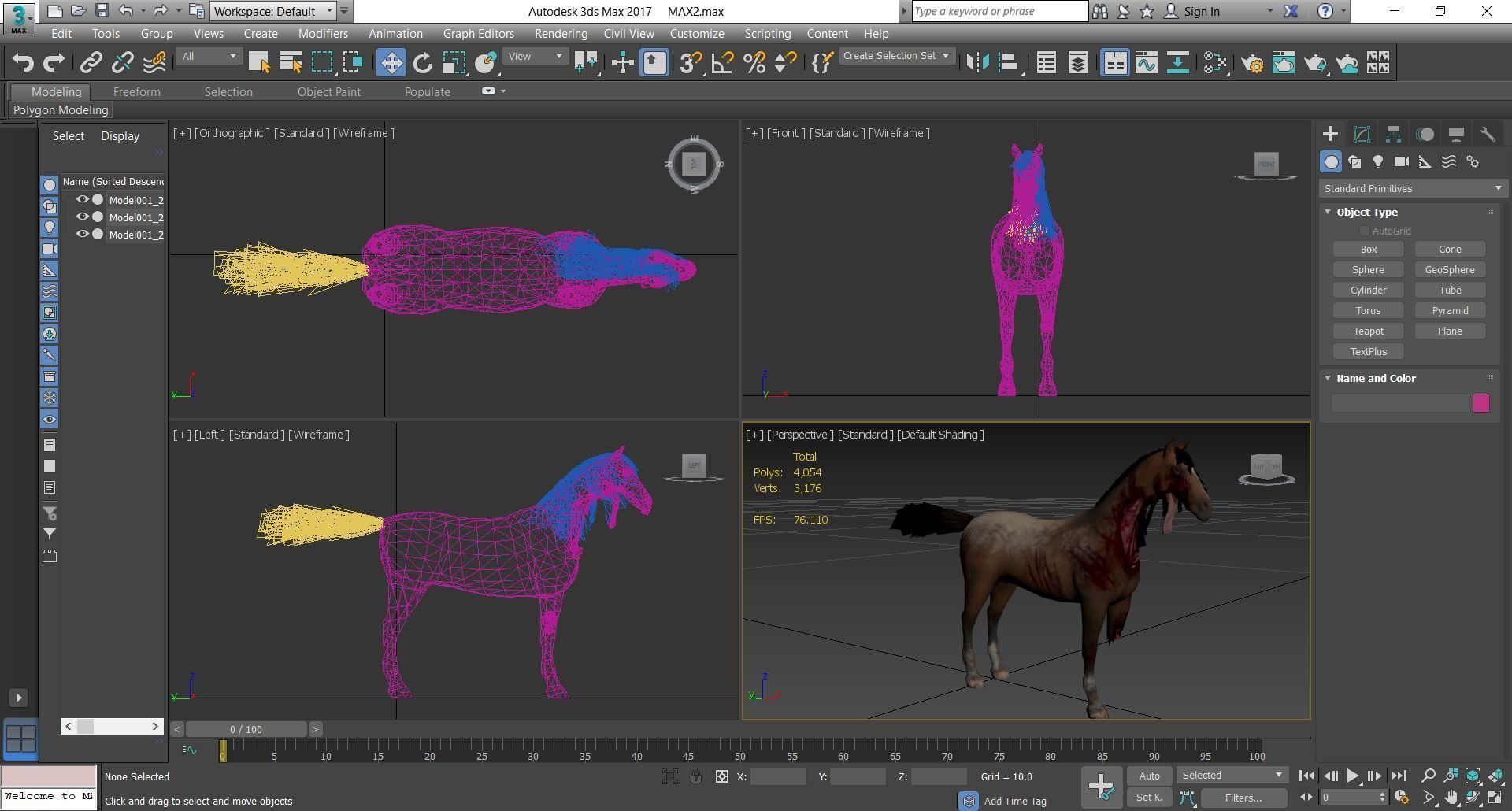Open Render Setup teapot icon
Image resolution: width=1512 pixels, height=811 pixels.
tap(1252, 63)
